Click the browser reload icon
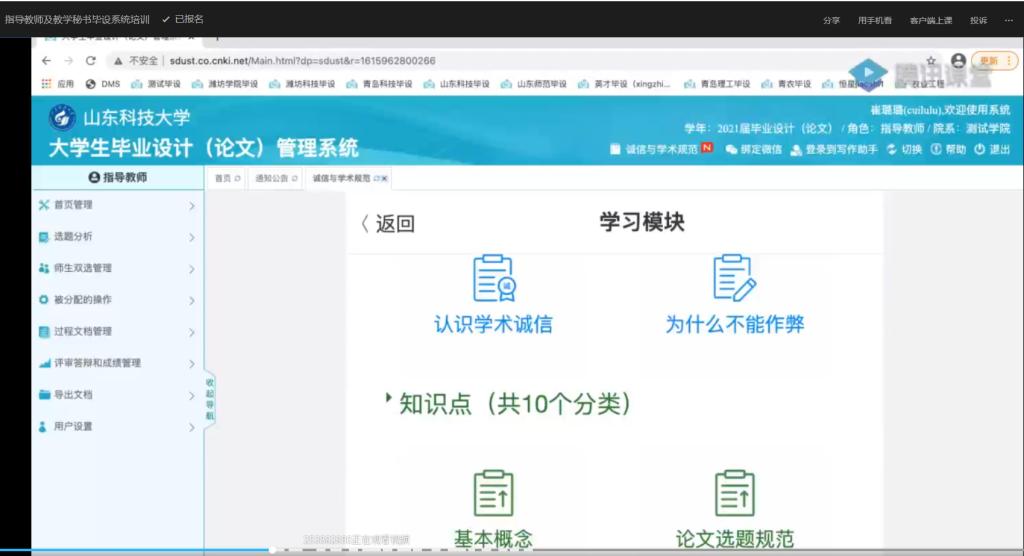 coord(91,61)
